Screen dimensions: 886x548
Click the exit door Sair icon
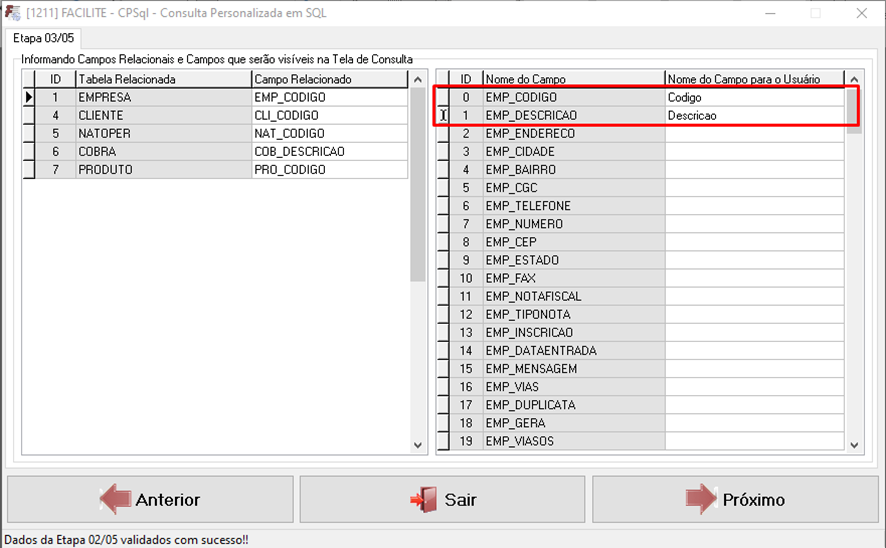pos(424,500)
